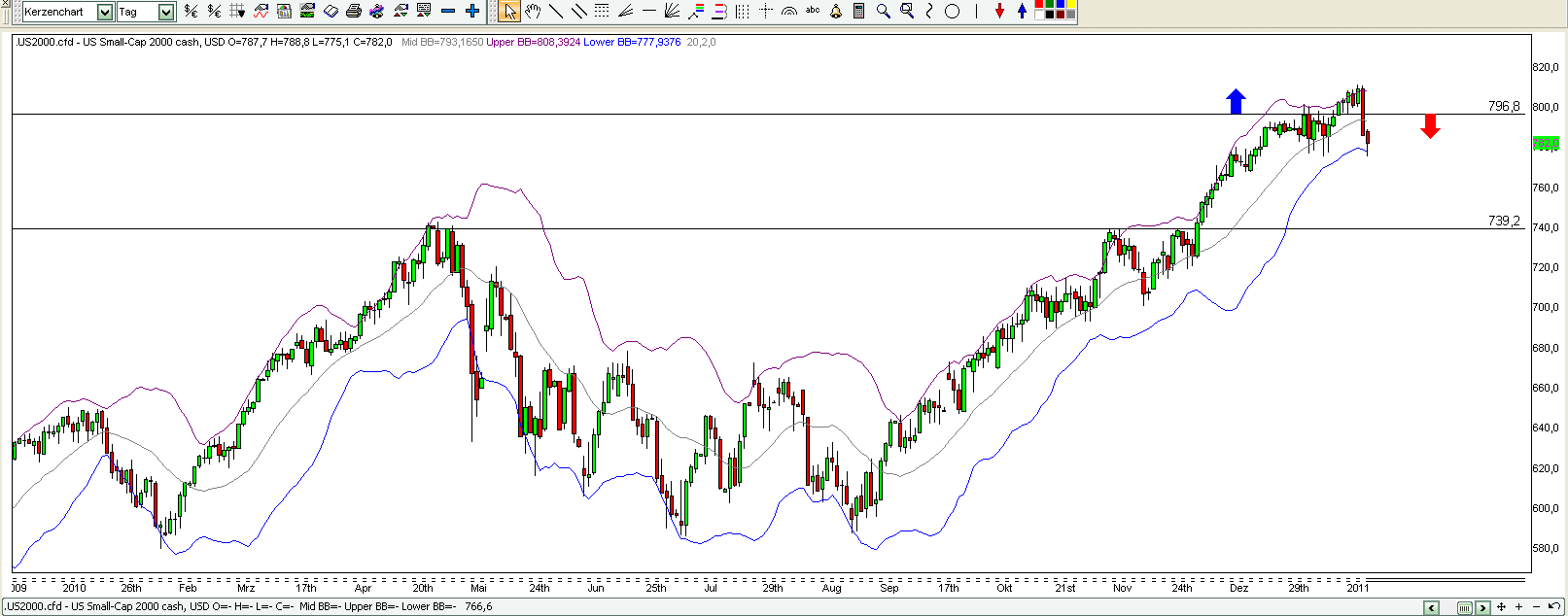Click the blue plus zoom-in icon
The image size is (1568, 616).
point(472,12)
